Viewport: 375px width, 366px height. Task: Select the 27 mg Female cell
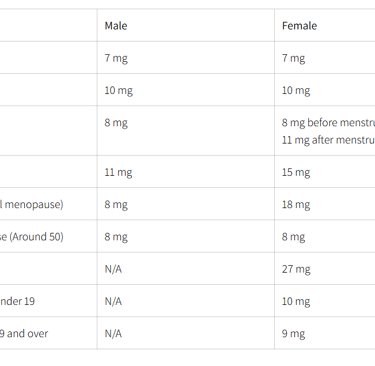(296, 269)
